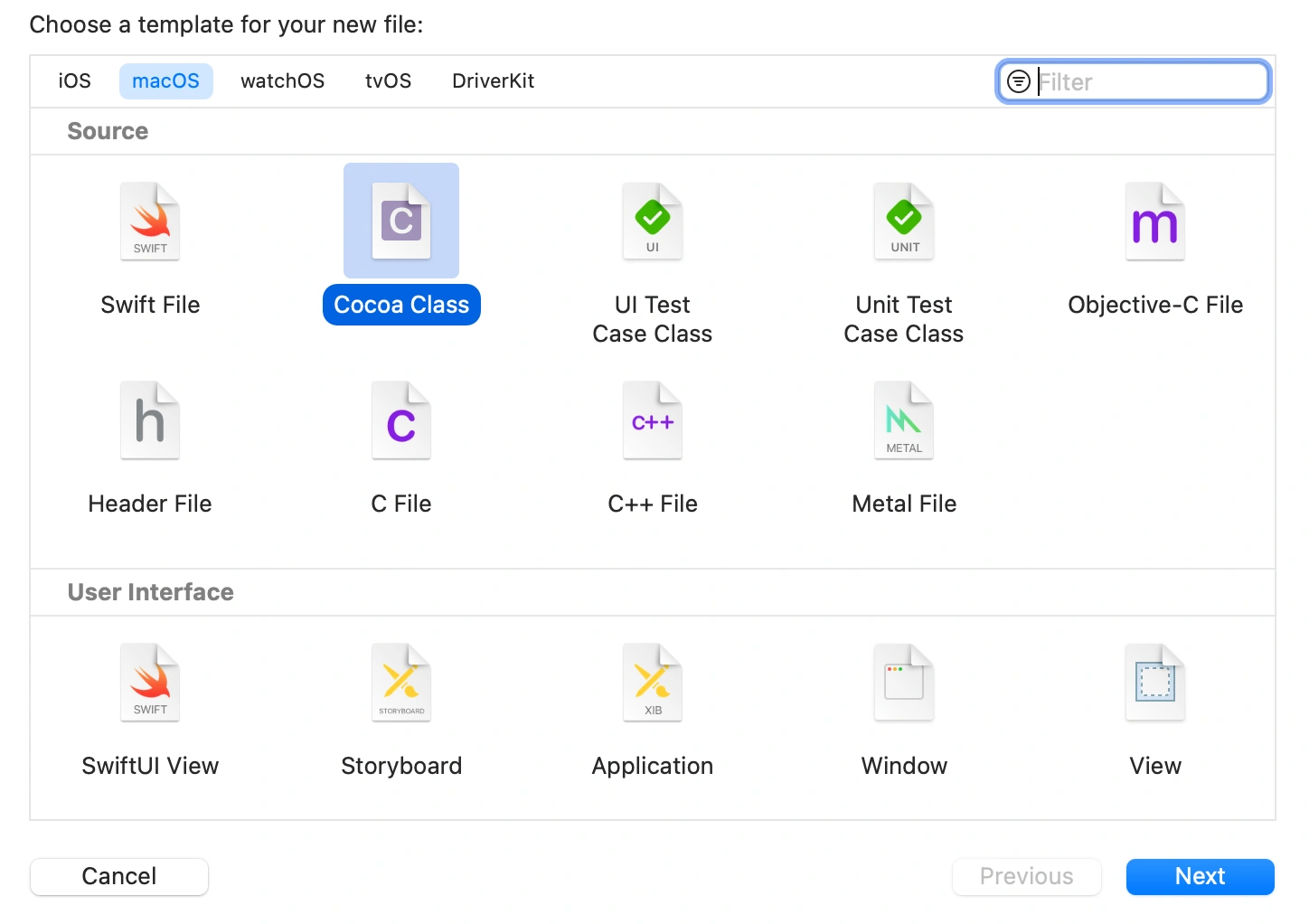1309x924 pixels.
Task: Switch to the watchOS platform tab
Action: click(x=282, y=81)
